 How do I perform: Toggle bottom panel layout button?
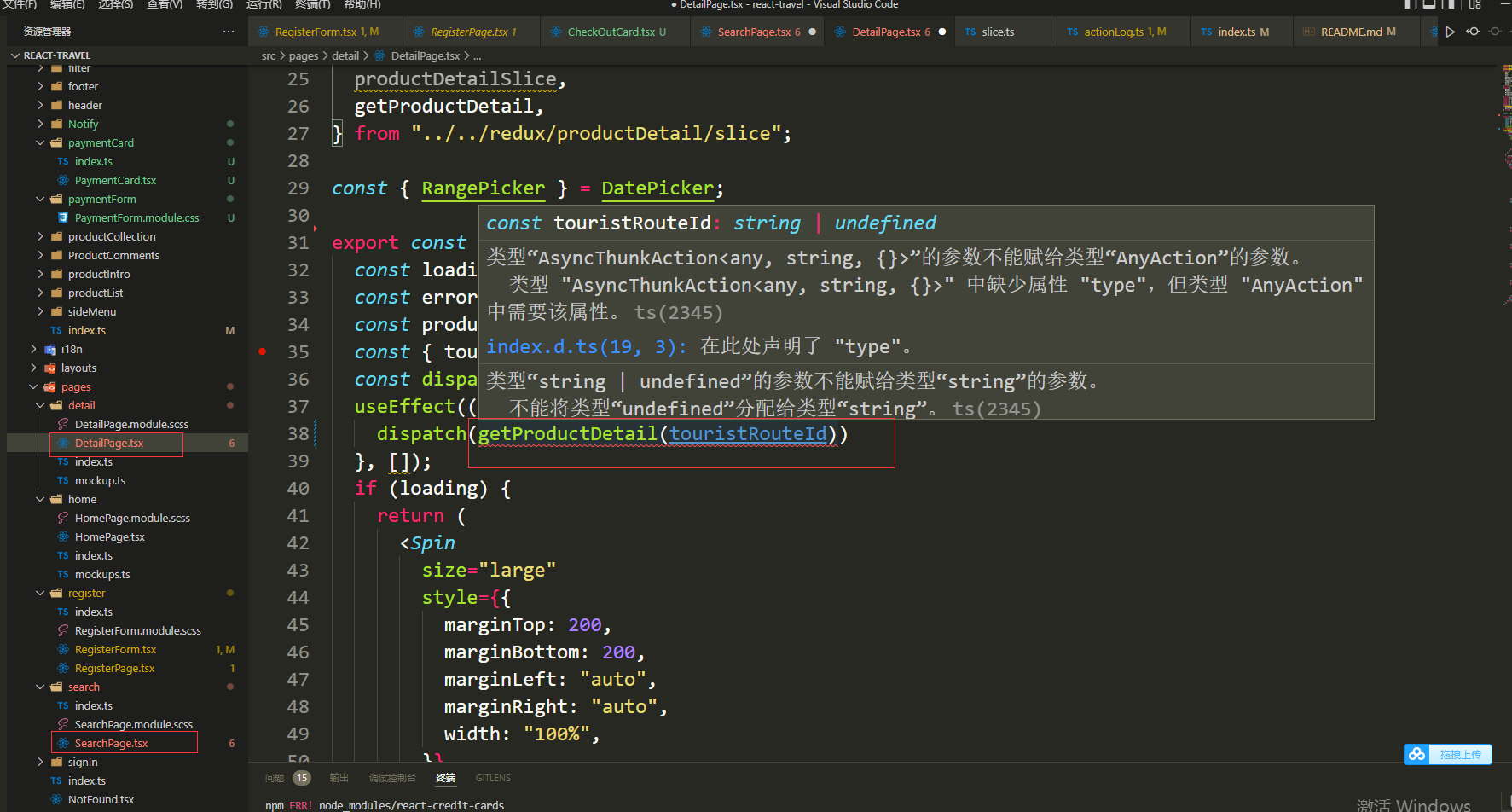tap(1429, 4)
